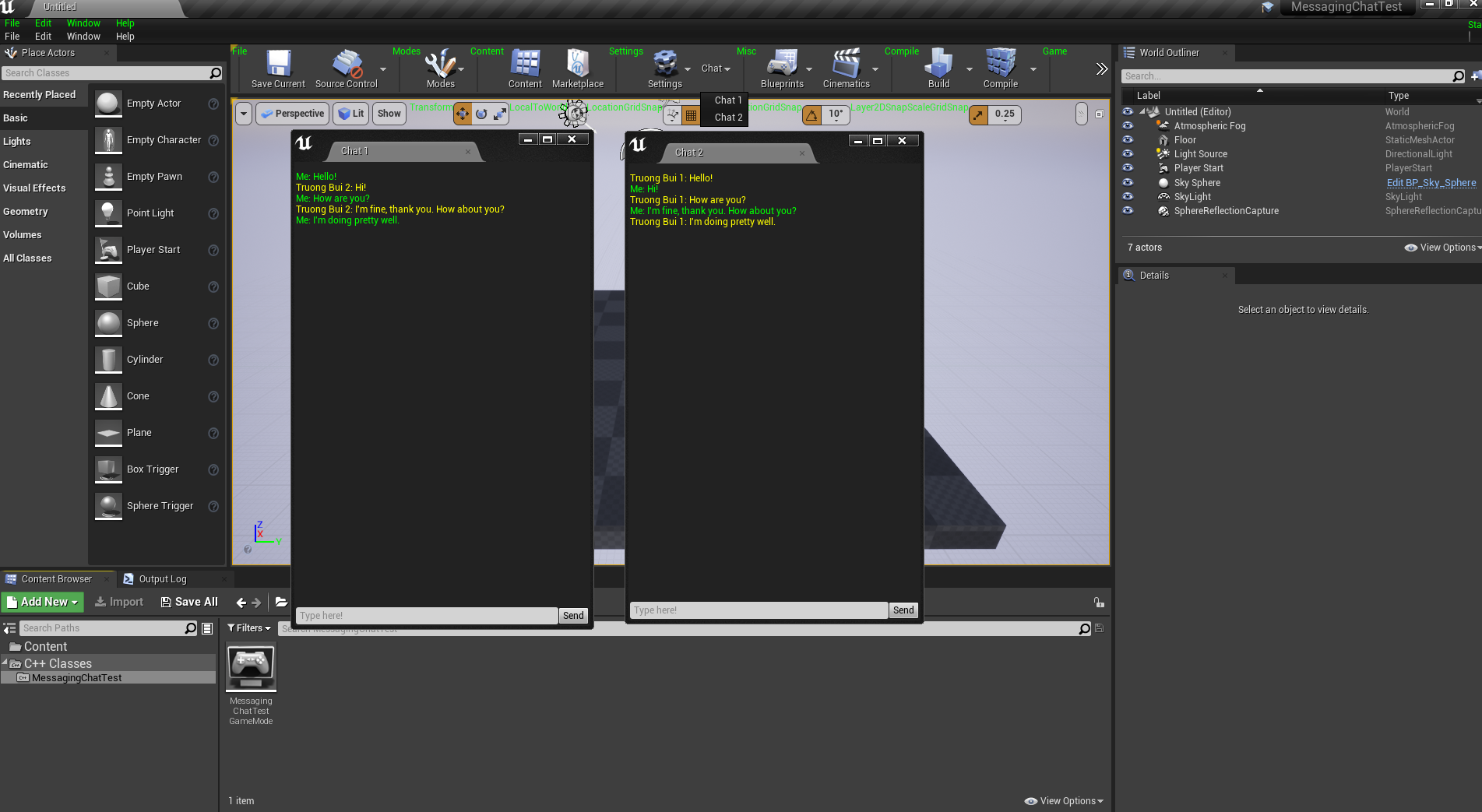Click the 0.25 scale snap value

(x=1004, y=114)
